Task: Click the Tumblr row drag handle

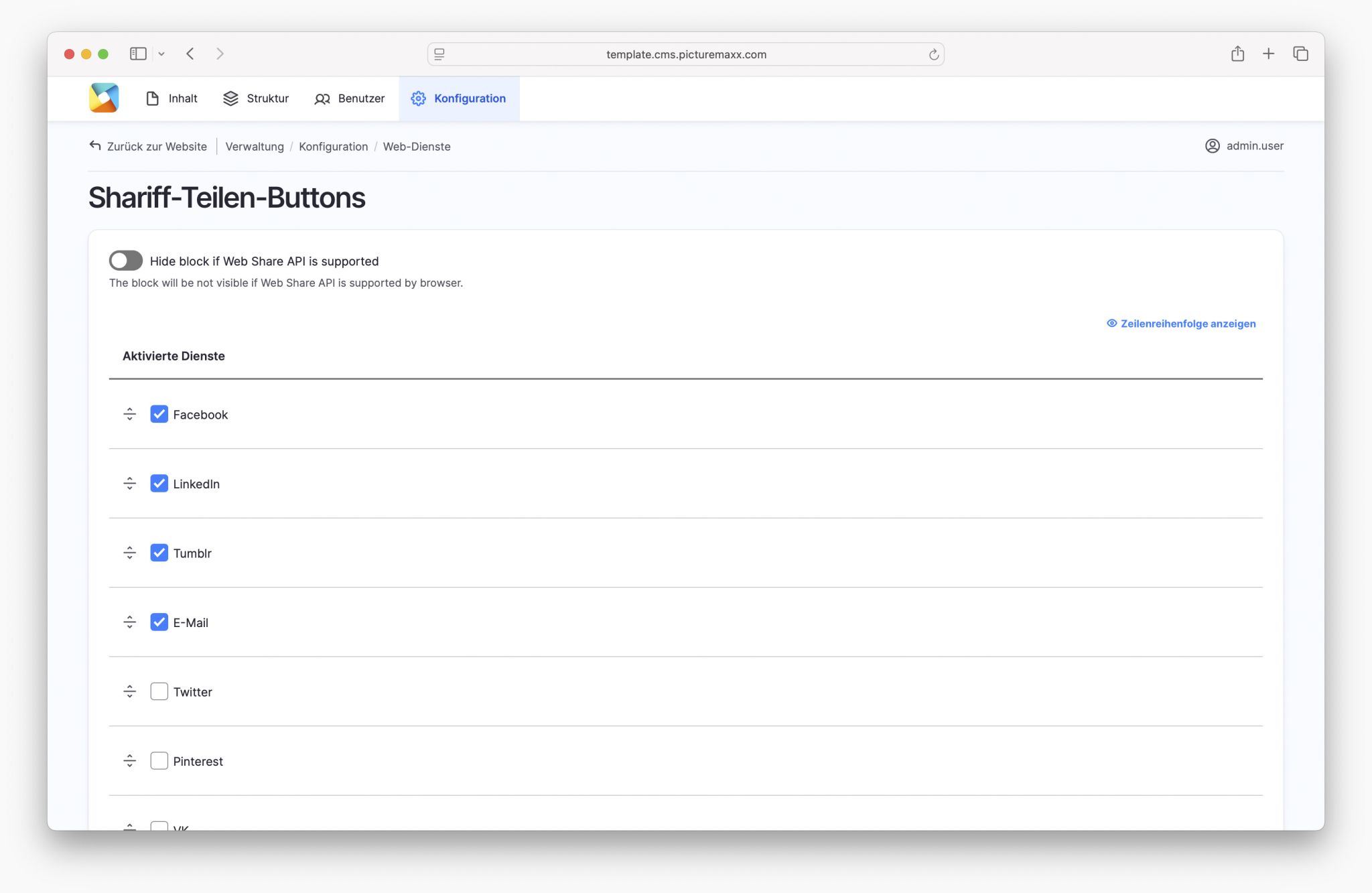Action: [129, 553]
